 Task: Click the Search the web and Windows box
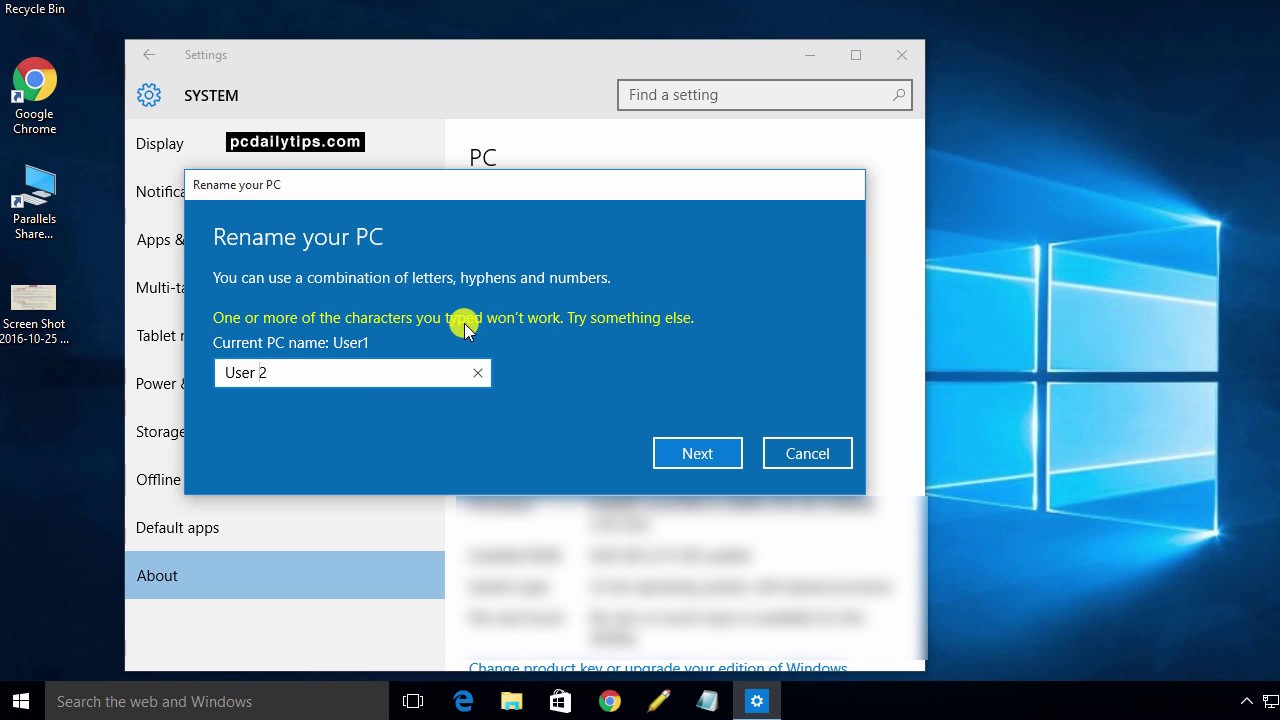215,702
